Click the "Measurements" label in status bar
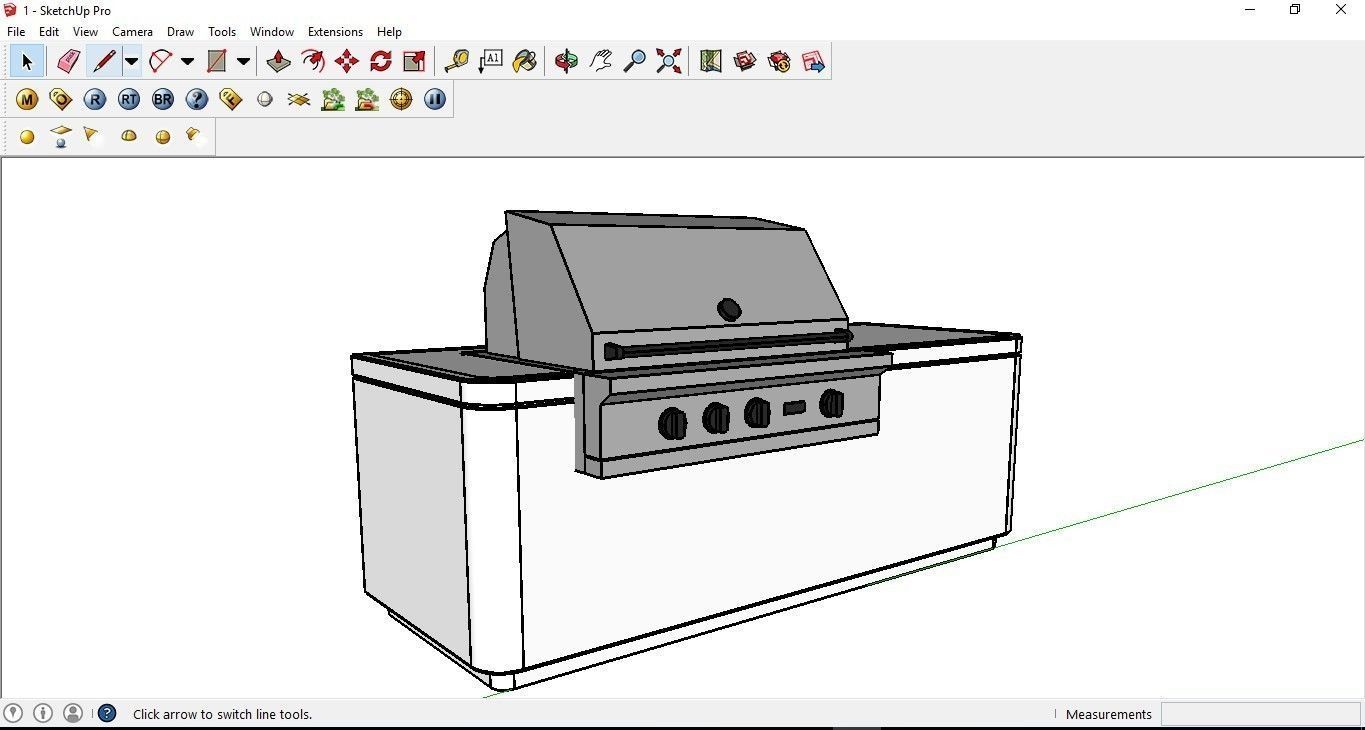 tap(1108, 714)
